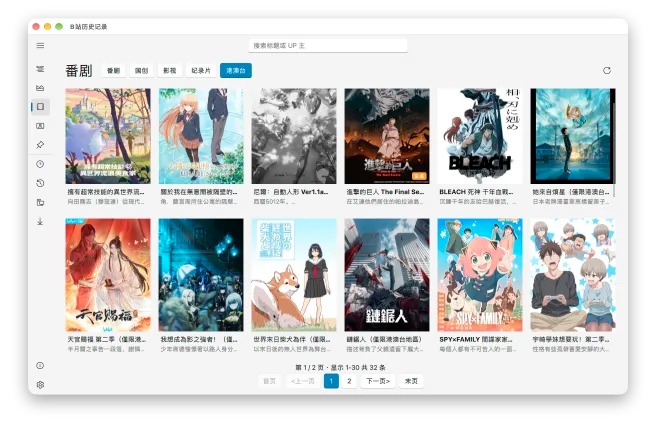Select the 港澳台 filter tab

coord(236,71)
